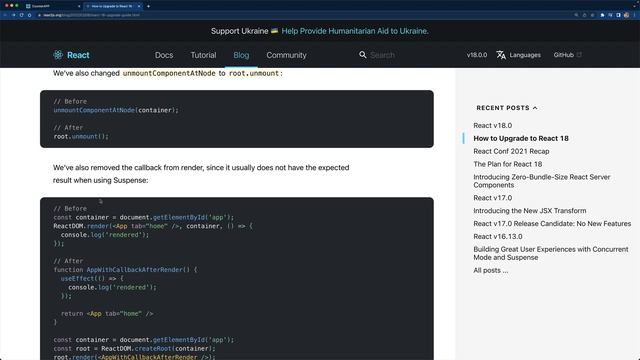Click the Support Ukraine banner text

[240, 31]
